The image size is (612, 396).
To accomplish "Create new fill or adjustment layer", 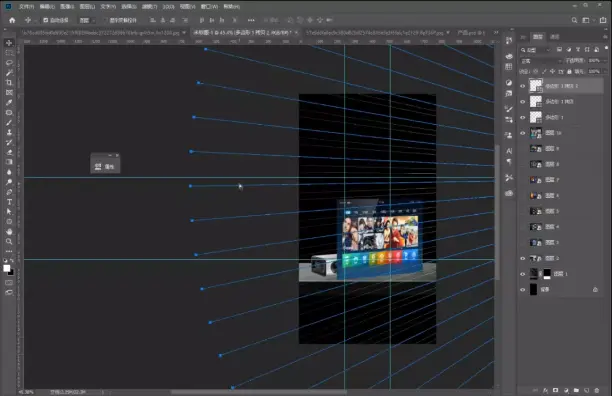I will tap(566, 390).
